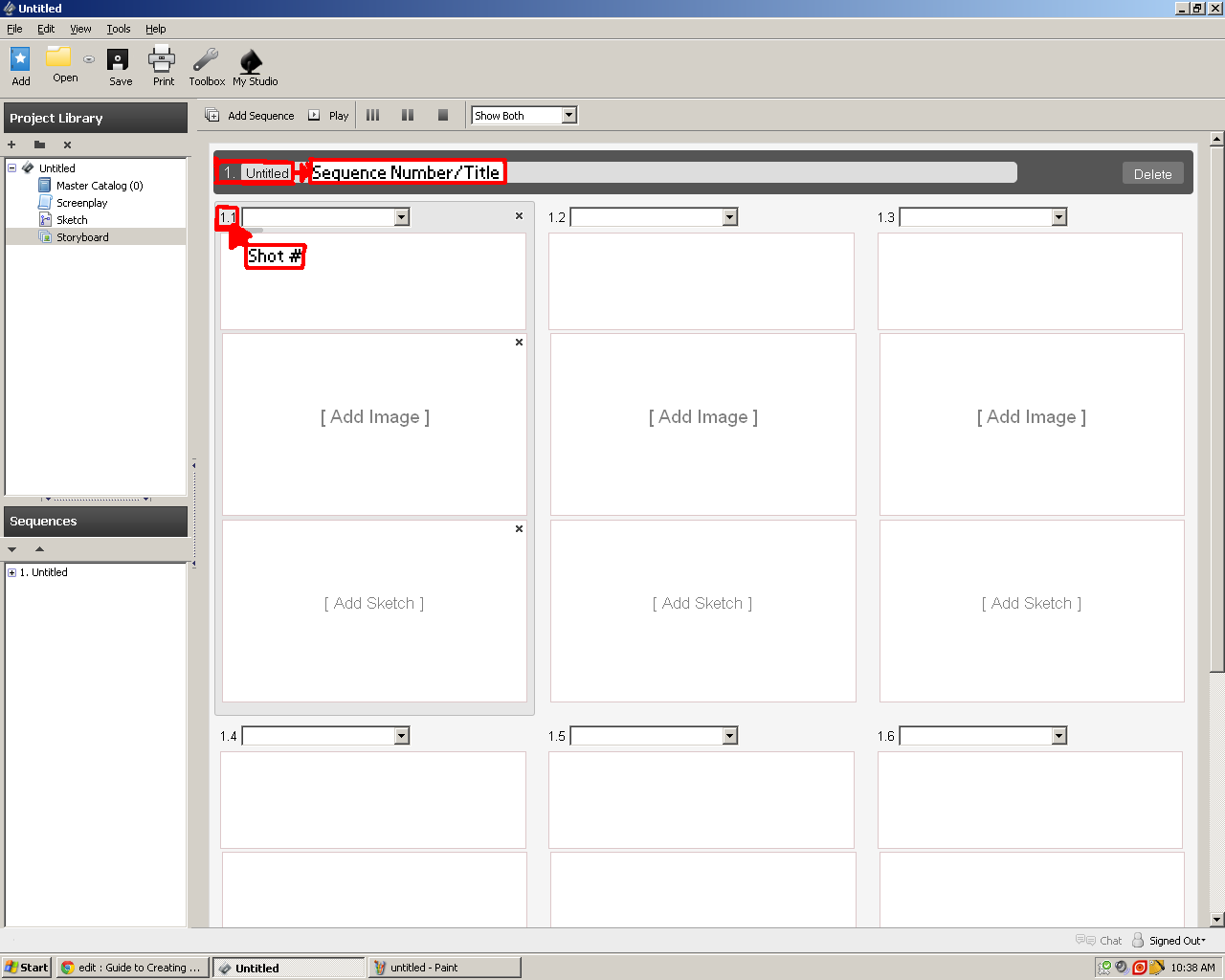Save the project with the disk icon
This screenshot has height=980, width=1225.
(118, 60)
